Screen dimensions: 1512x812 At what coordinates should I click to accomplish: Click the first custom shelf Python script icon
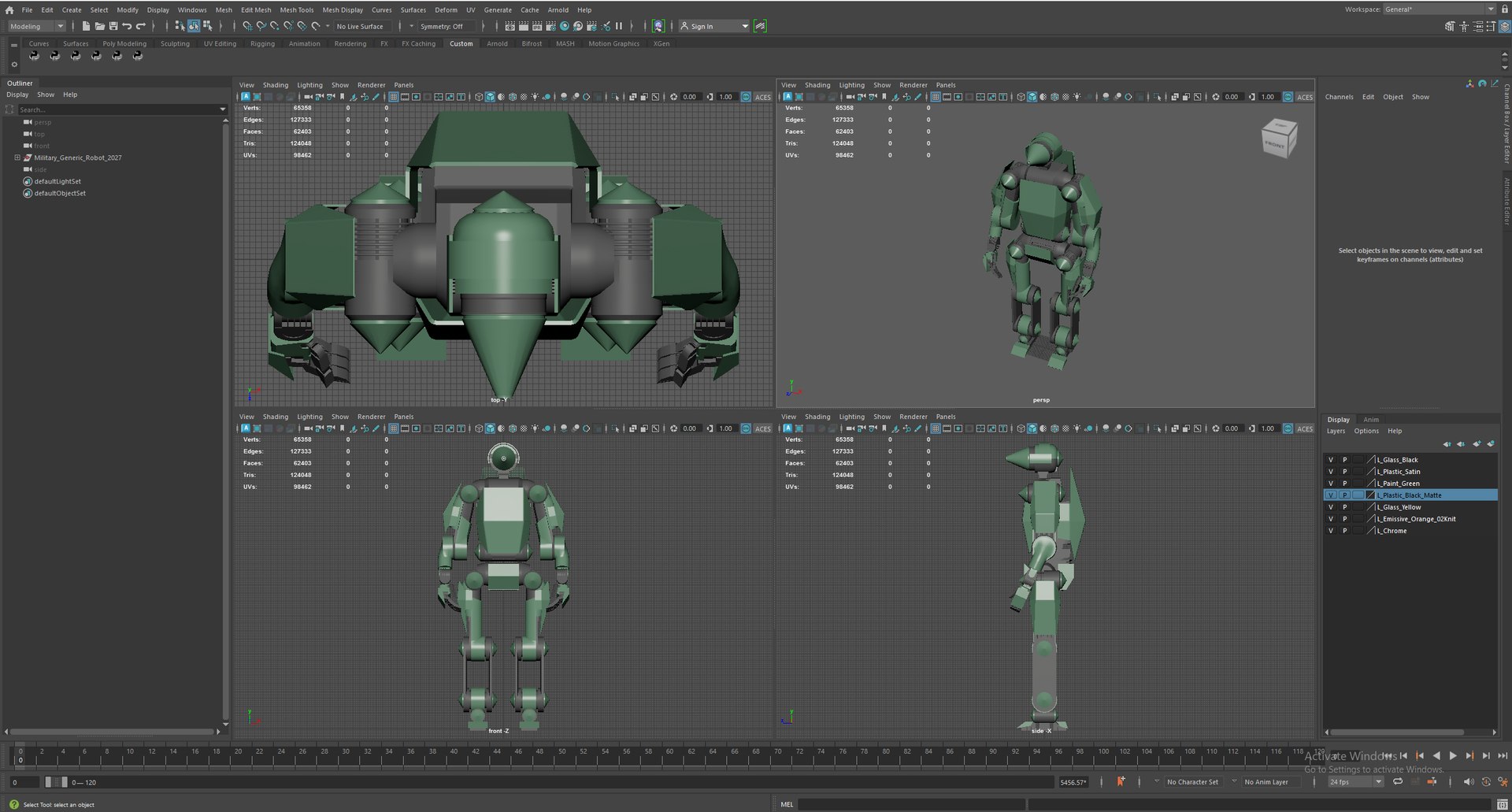tap(34, 55)
